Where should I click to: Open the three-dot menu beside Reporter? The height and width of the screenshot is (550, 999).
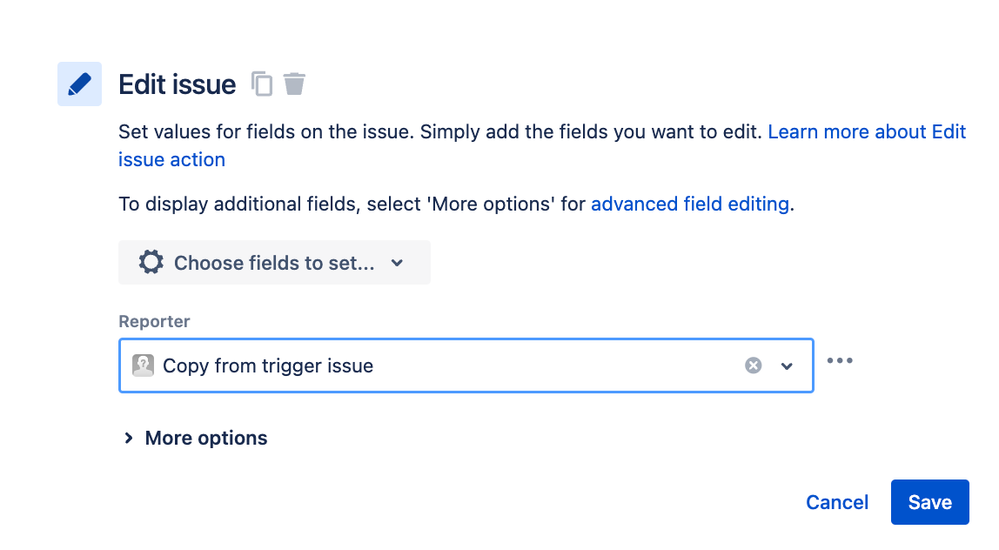[840, 361]
